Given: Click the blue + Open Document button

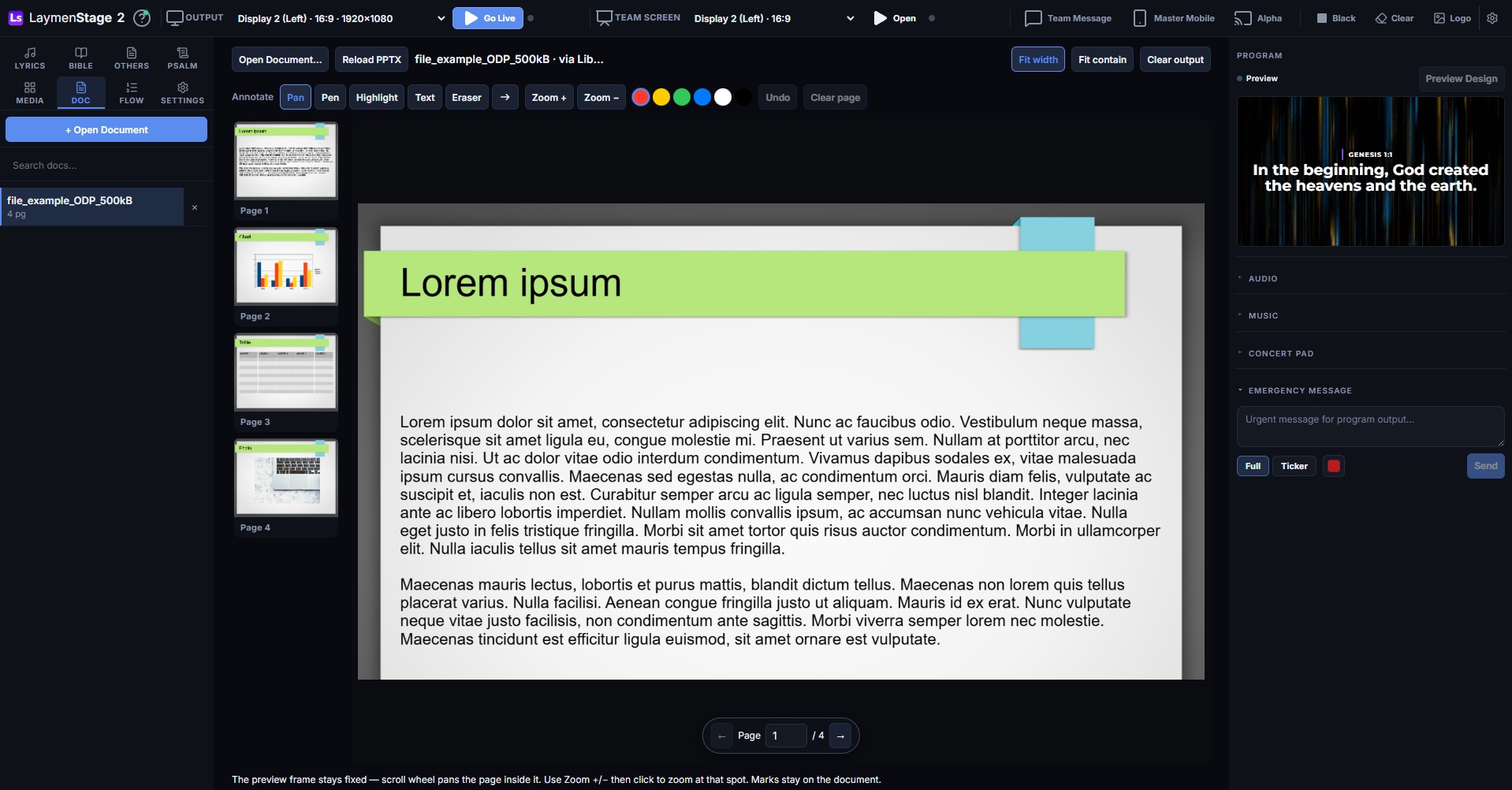Looking at the screenshot, I should (106, 129).
